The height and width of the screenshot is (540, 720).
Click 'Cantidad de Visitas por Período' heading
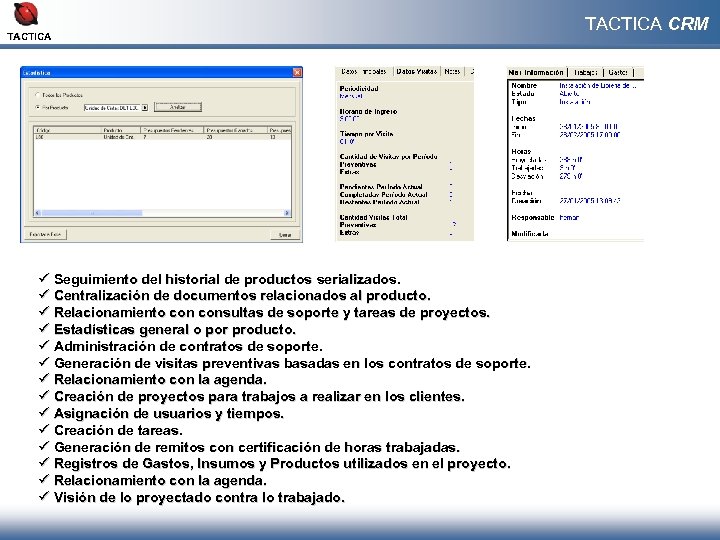(x=388, y=157)
